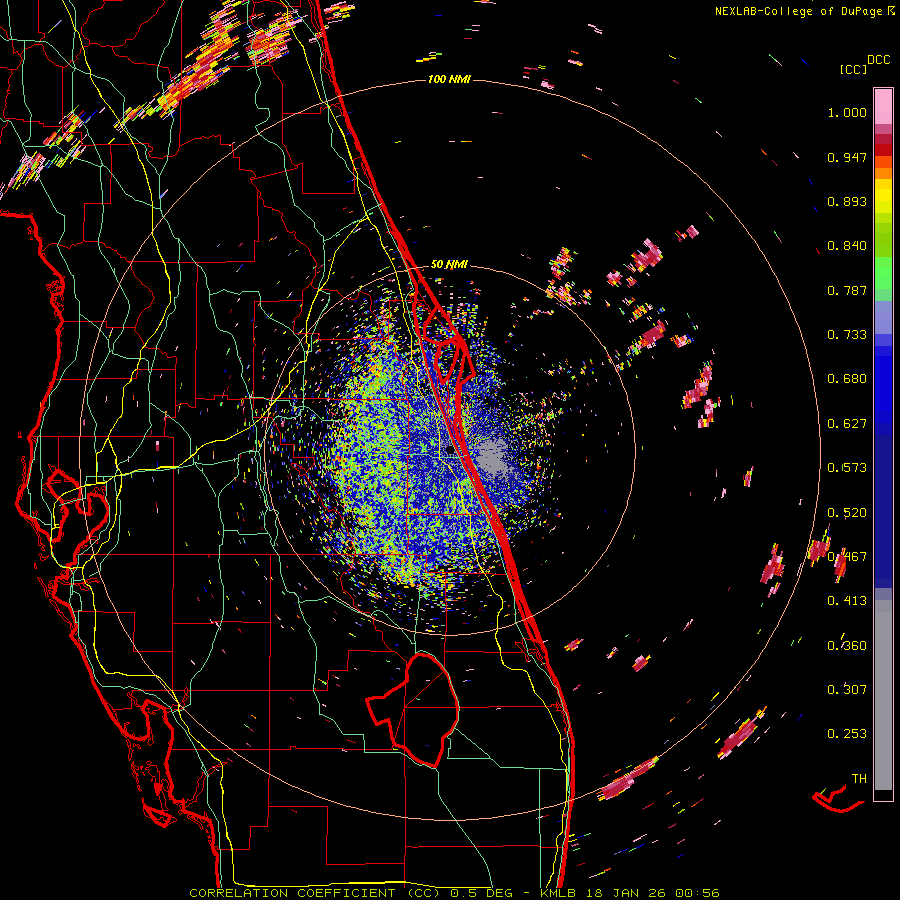The width and height of the screenshot is (900, 900).
Task: Click the black radar site marker in the echo center
Action: (451, 451)
